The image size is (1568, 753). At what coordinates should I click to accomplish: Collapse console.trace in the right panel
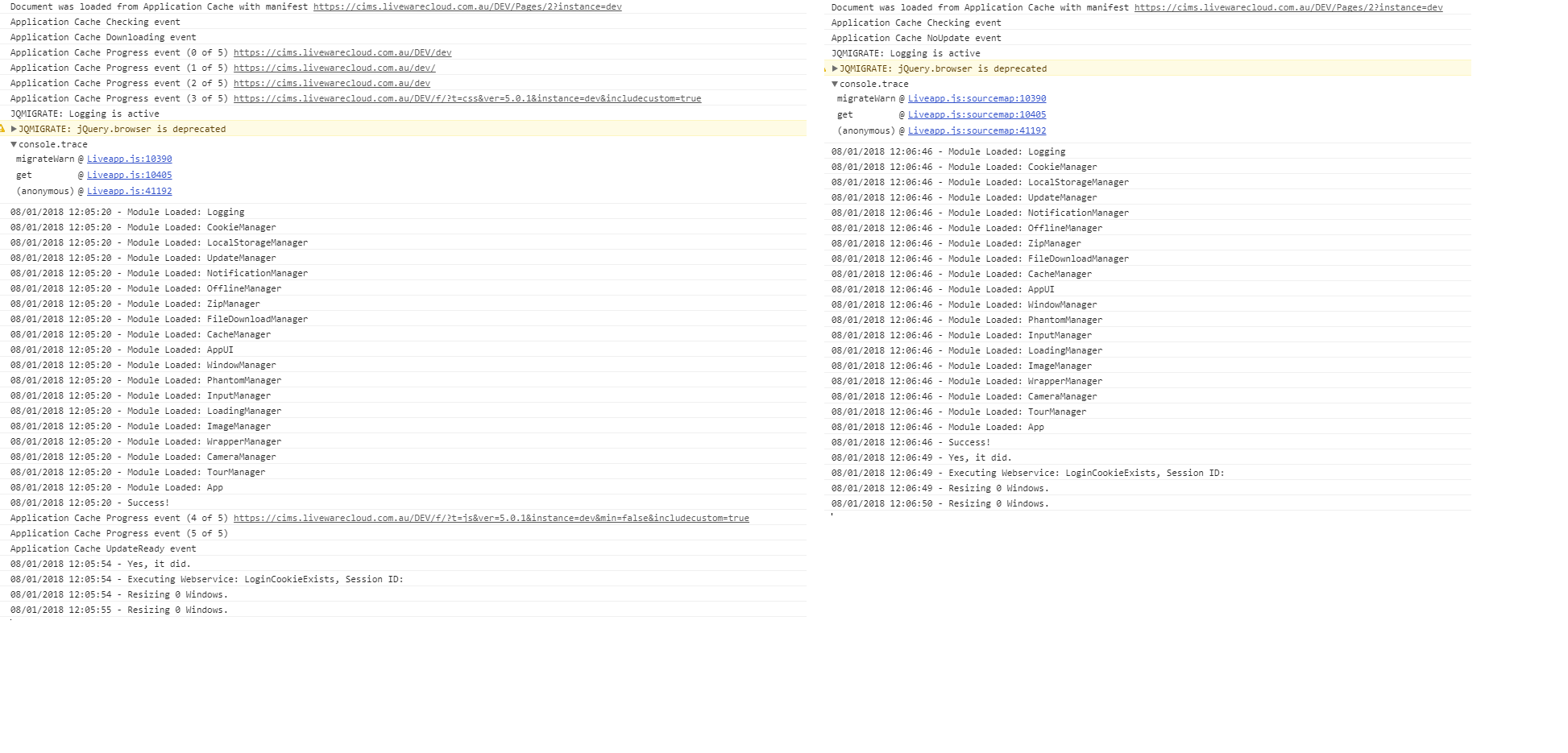tap(834, 84)
